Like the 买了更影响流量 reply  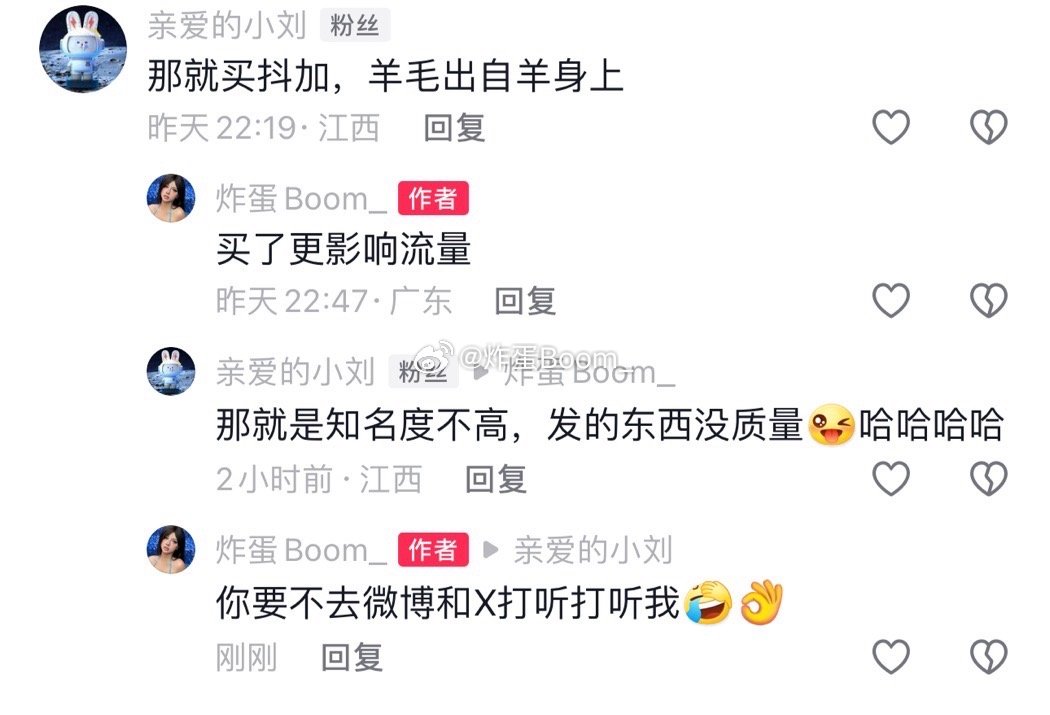coord(891,300)
